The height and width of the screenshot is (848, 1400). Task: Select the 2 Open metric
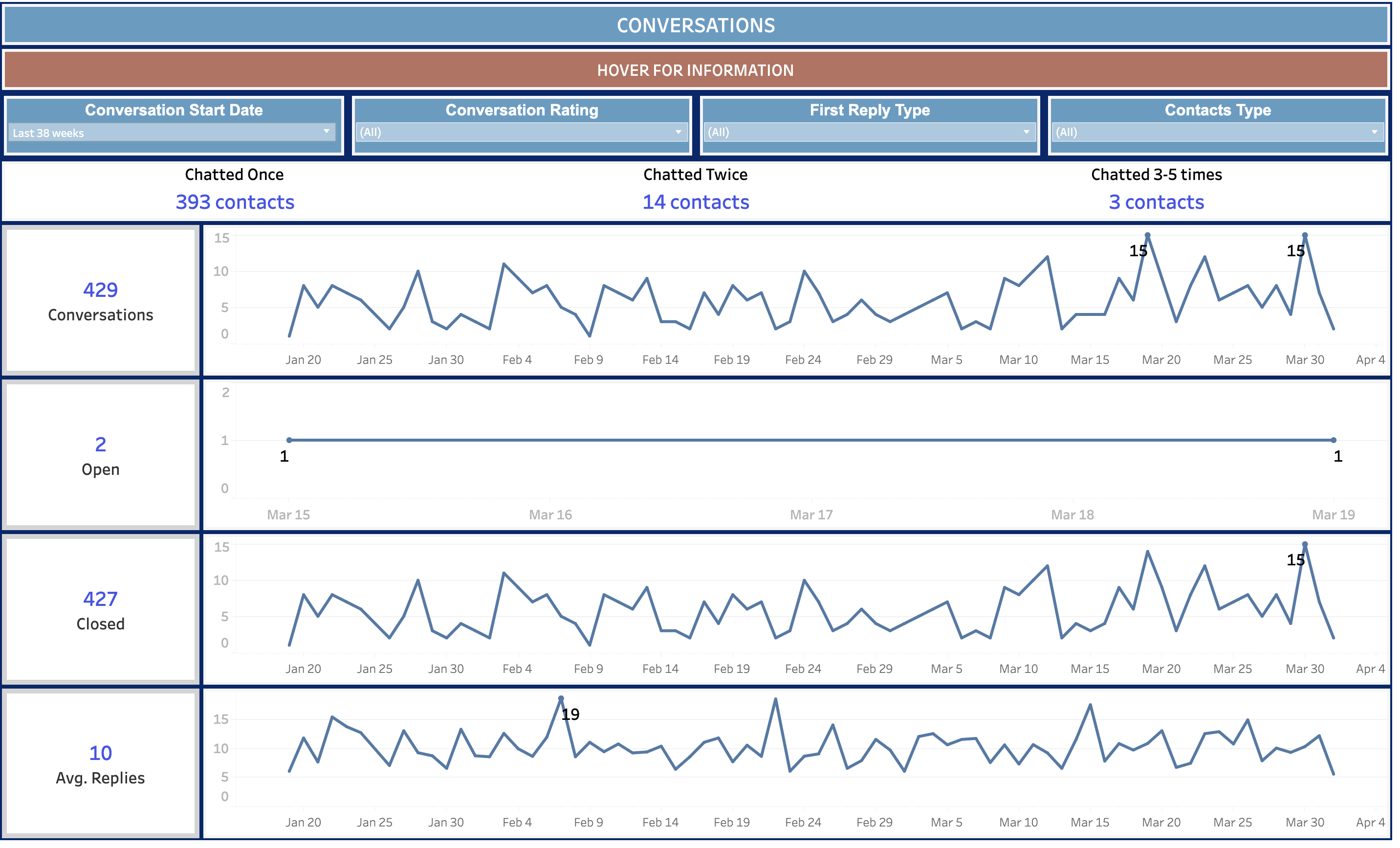(x=101, y=445)
